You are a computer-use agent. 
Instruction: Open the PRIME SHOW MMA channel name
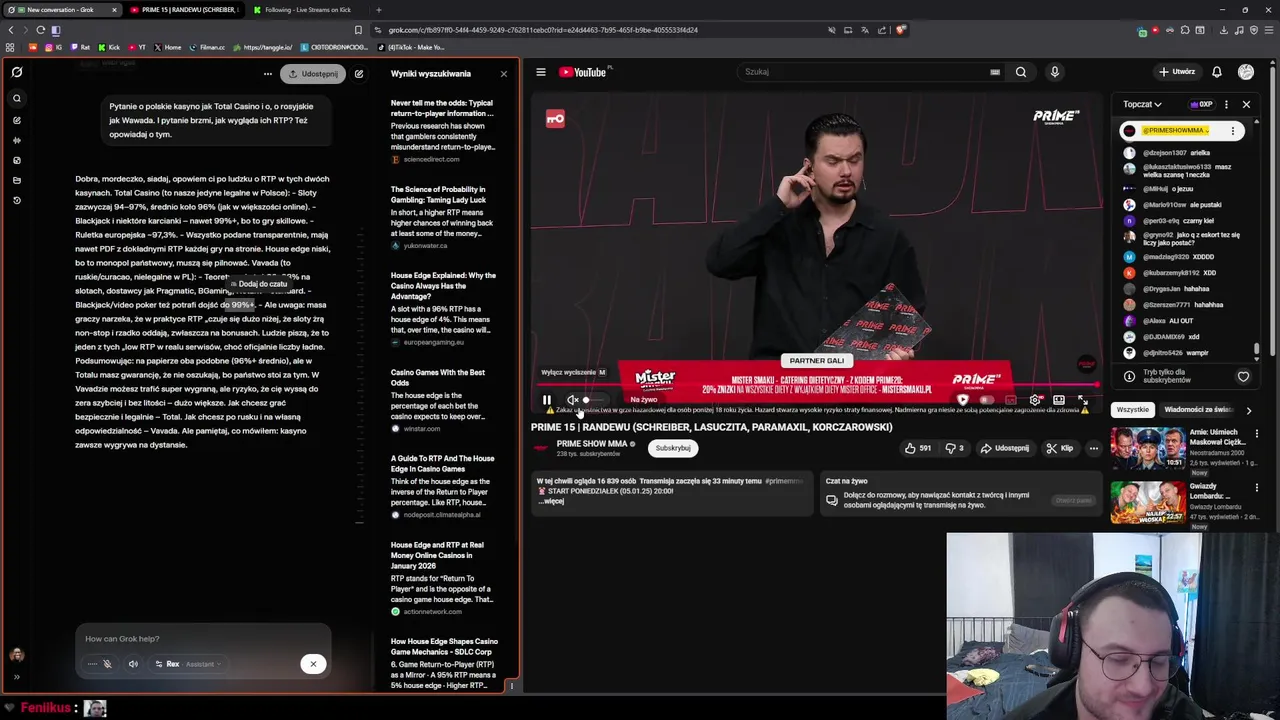(592, 444)
